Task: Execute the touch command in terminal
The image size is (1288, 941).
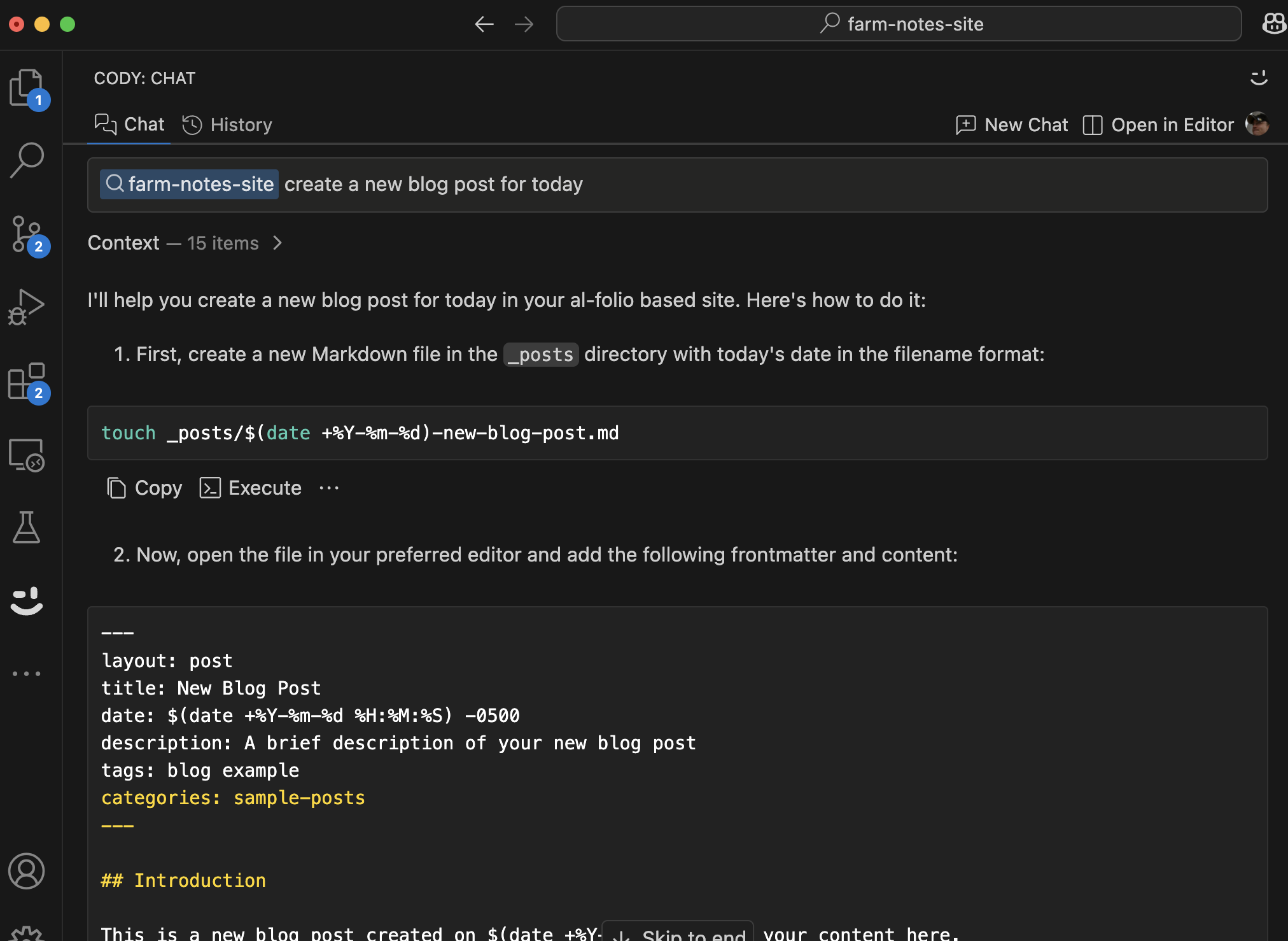Action: coord(250,488)
